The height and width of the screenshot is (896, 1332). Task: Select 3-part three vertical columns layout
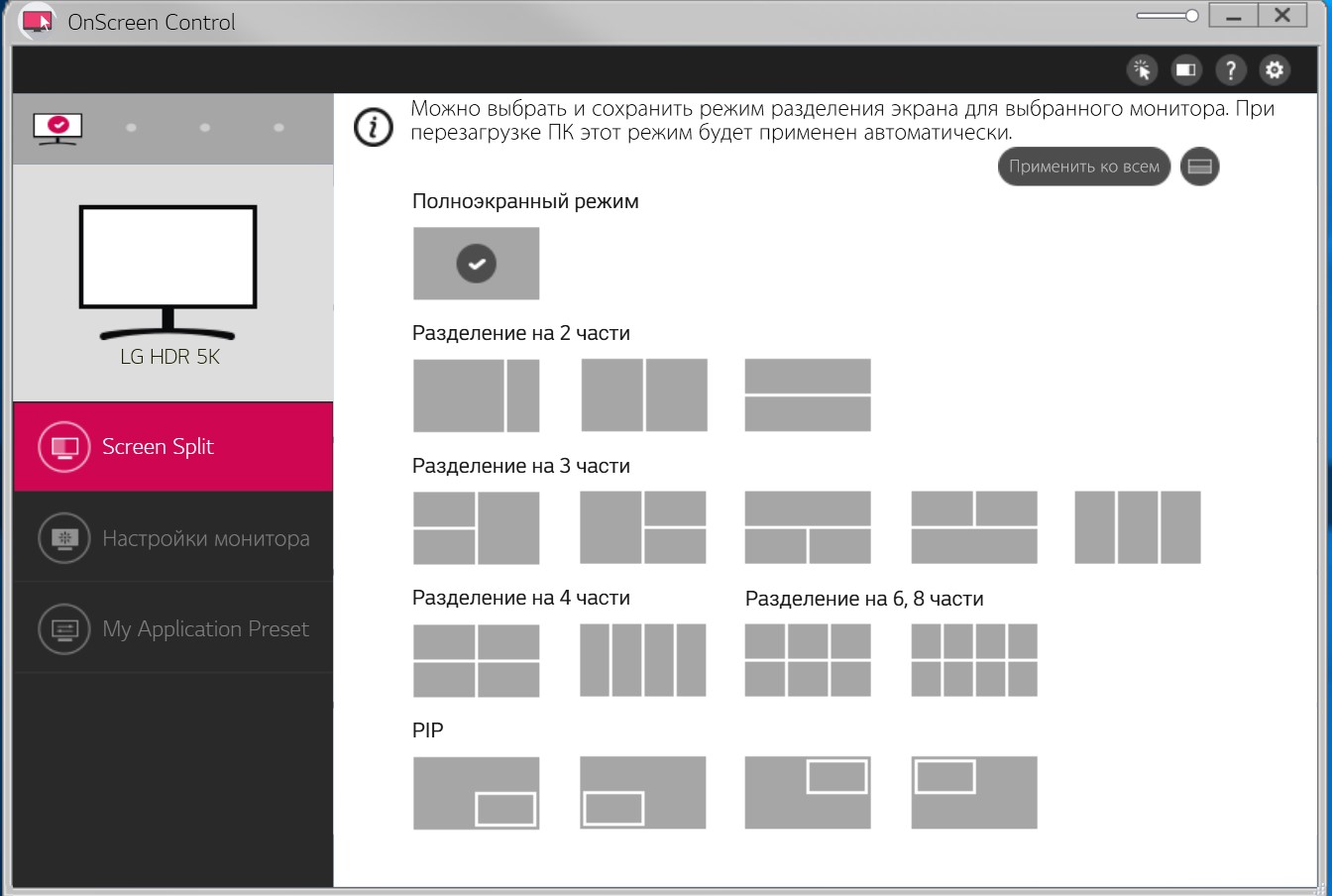tap(1138, 527)
